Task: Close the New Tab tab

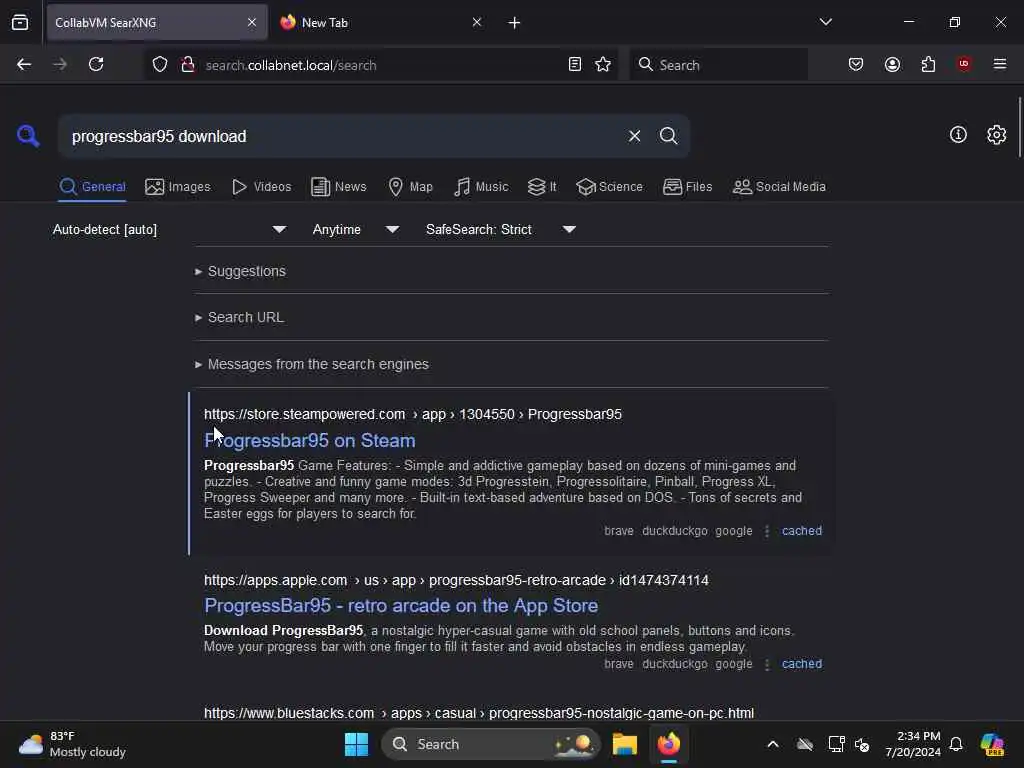Action: pos(477,22)
